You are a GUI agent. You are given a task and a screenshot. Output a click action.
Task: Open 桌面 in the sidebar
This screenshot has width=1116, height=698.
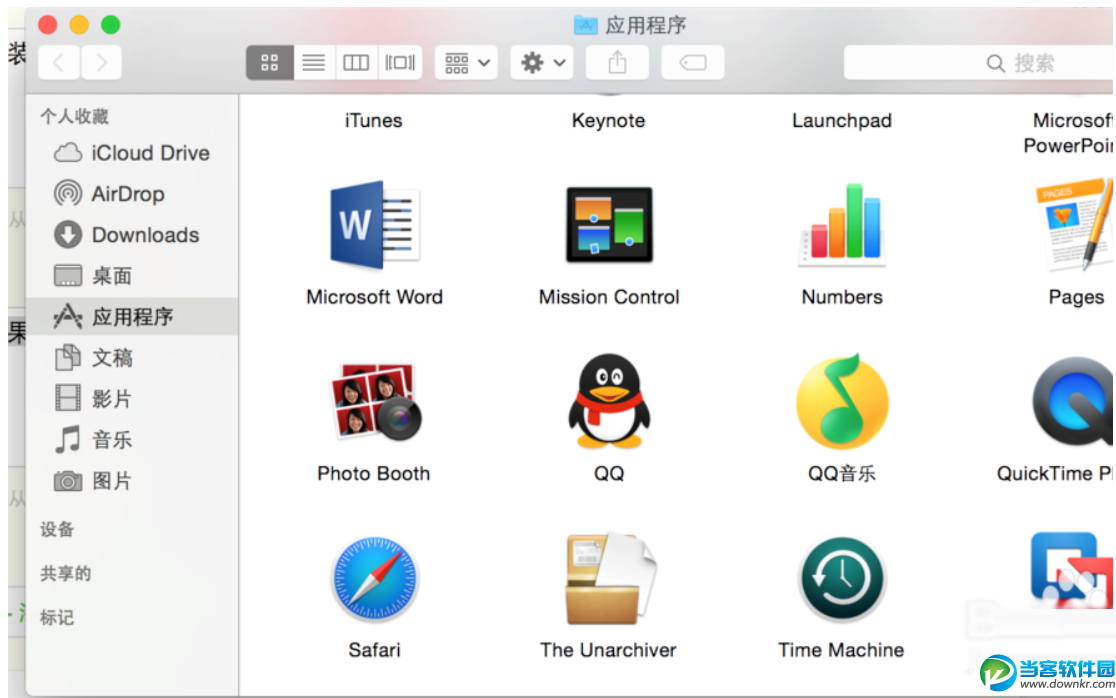[x=132, y=275]
